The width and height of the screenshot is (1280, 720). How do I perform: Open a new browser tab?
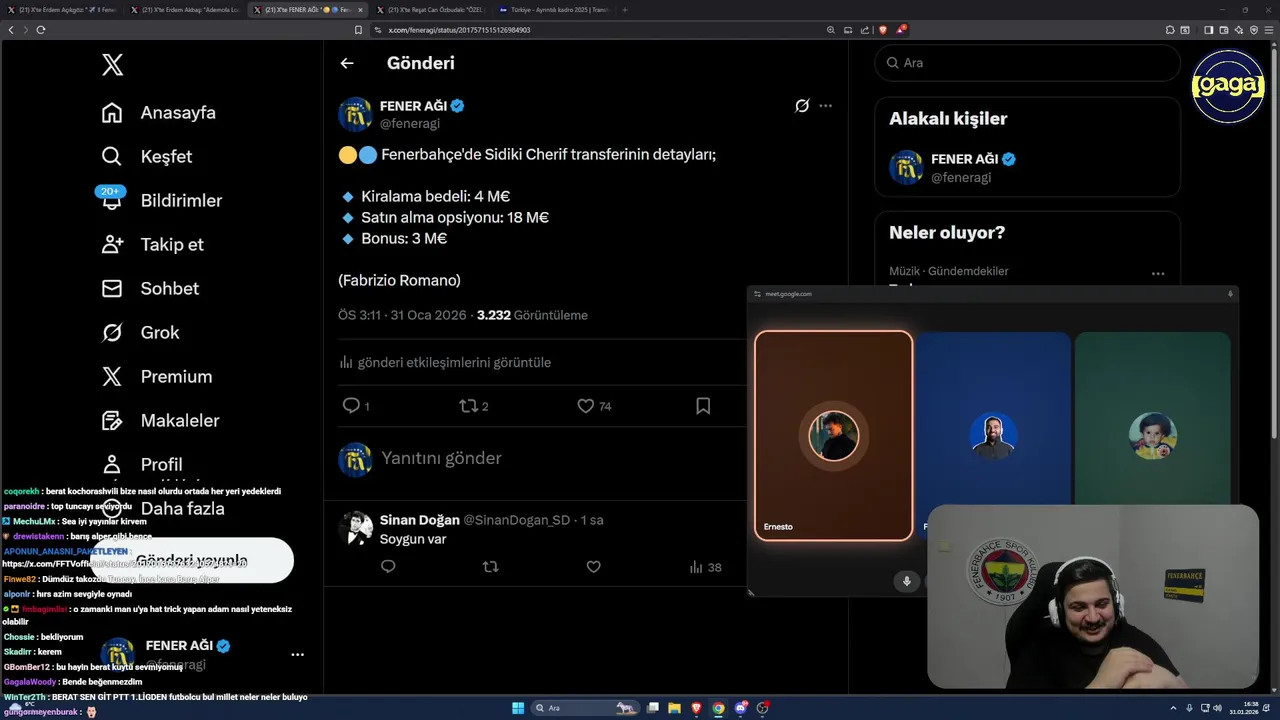click(x=625, y=10)
